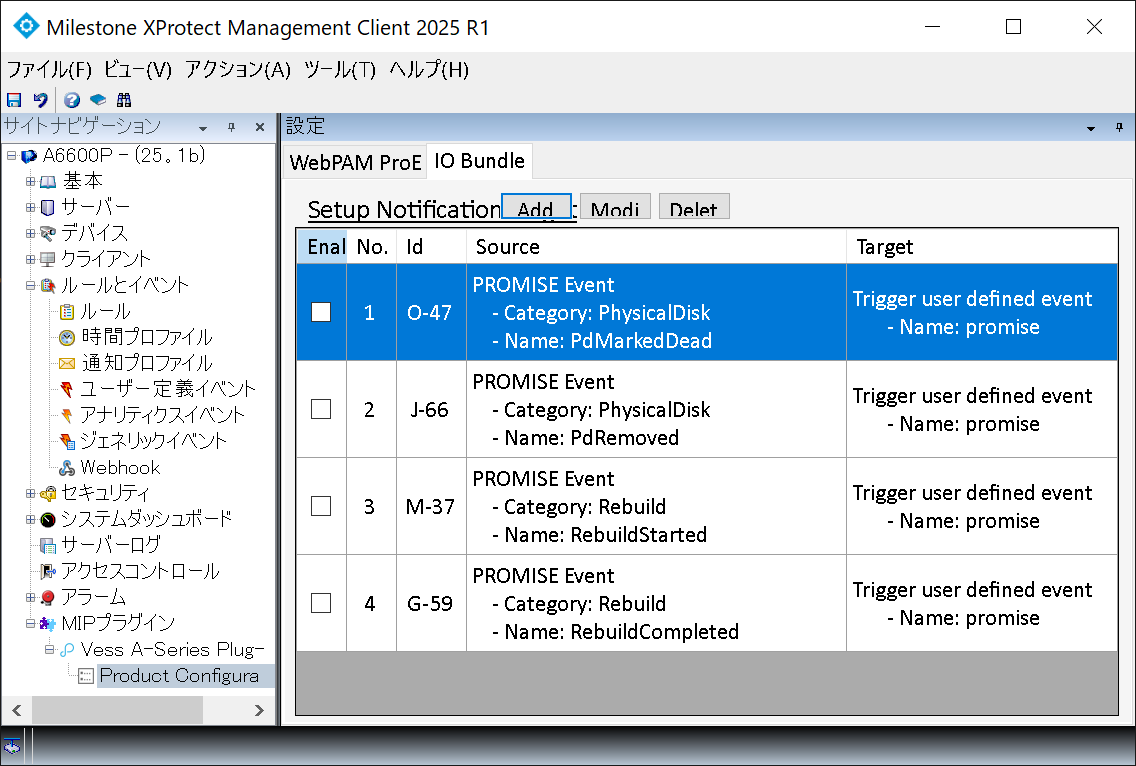
Task: Enable notification 2 PdRemoved checkbox
Action: click(x=321, y=409)
